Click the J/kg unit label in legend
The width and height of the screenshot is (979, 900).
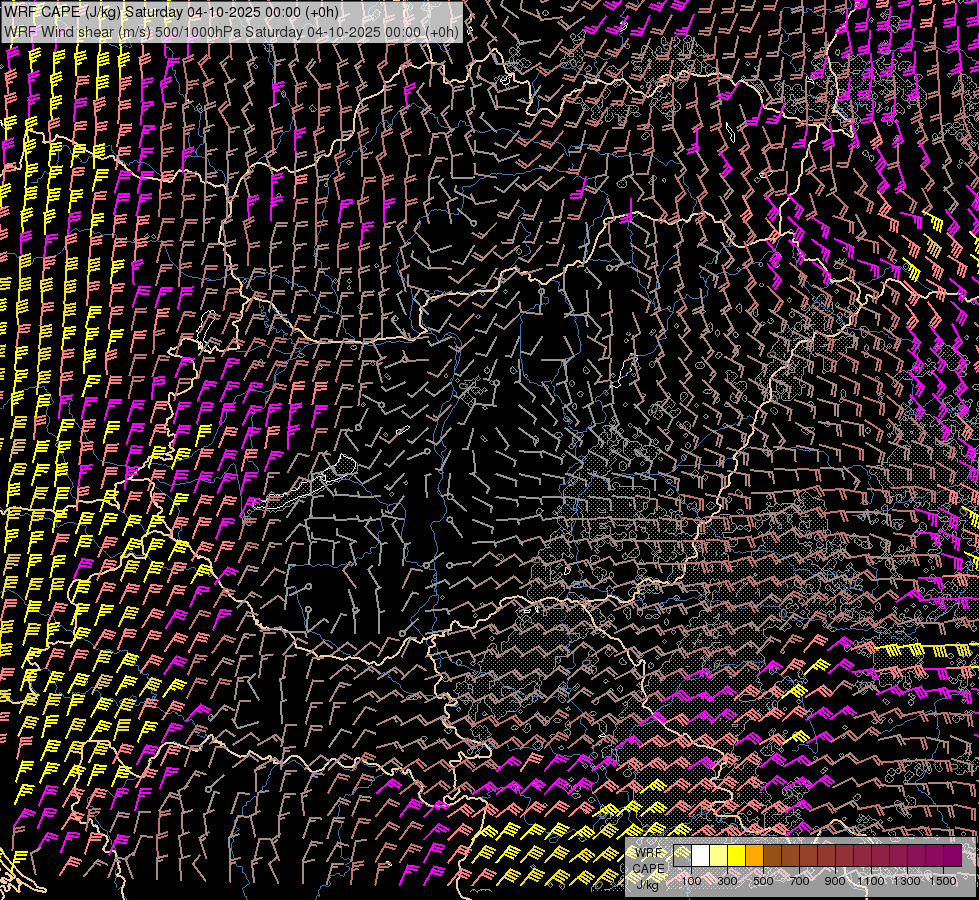[x=647, y=884]
